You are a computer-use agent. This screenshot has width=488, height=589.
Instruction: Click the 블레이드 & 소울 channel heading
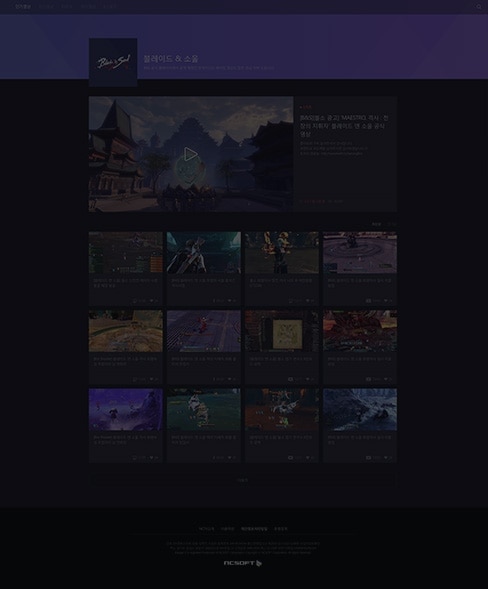click(x=171, y=59)
